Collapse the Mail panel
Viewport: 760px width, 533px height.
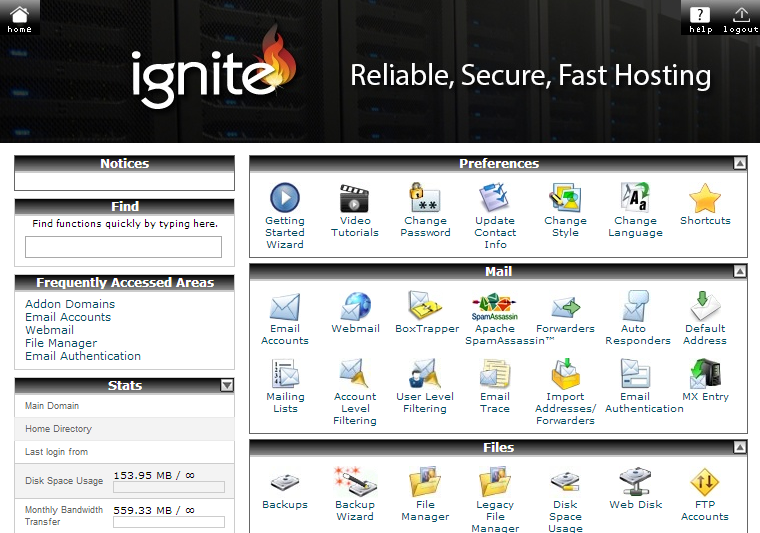pyautogui.click(x=740, y=271)
